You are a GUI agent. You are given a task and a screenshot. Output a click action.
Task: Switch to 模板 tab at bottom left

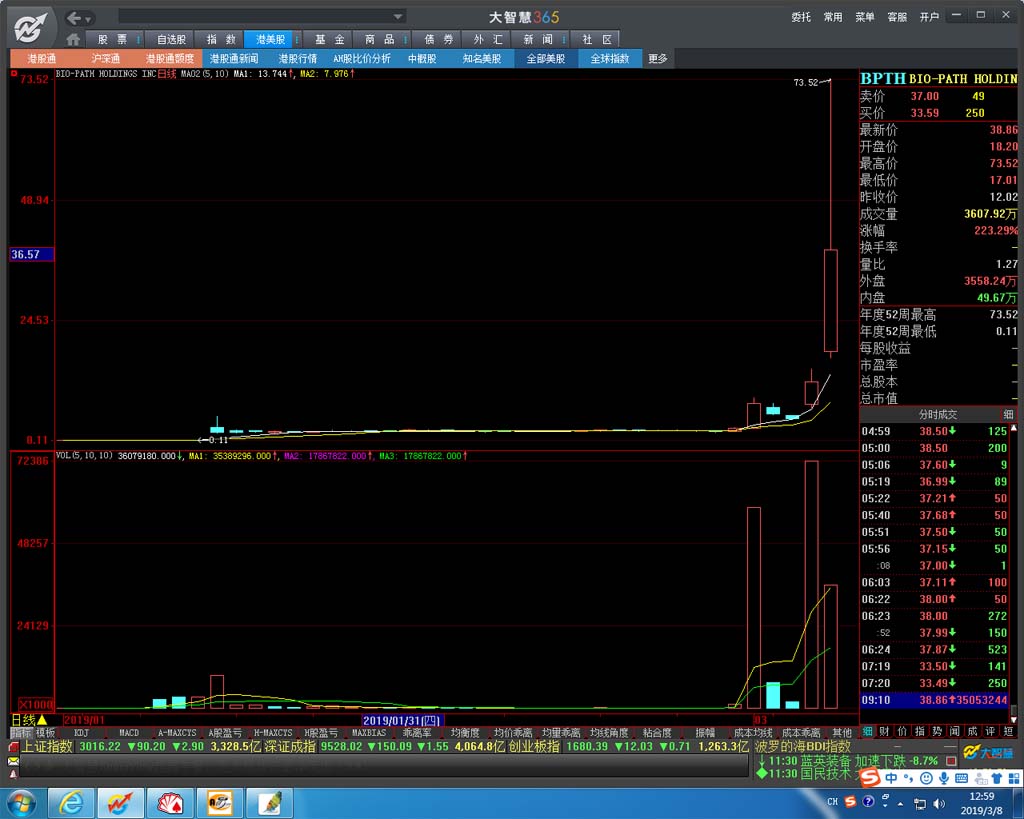pos(45,733)
